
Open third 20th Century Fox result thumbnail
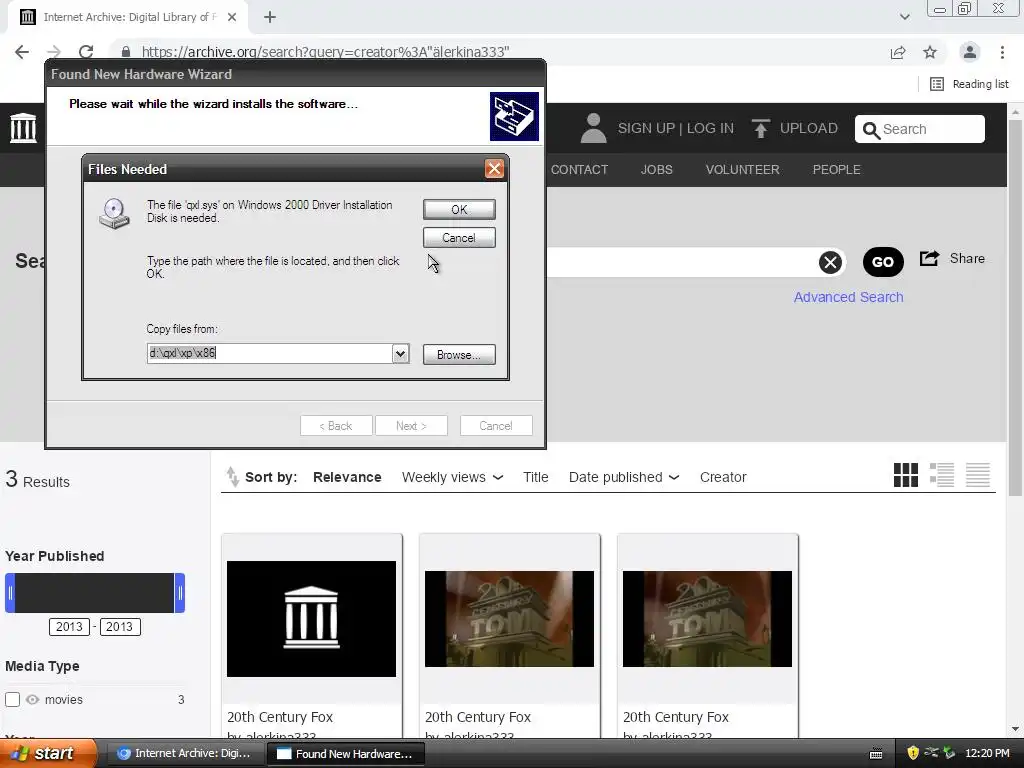point(707,619)
